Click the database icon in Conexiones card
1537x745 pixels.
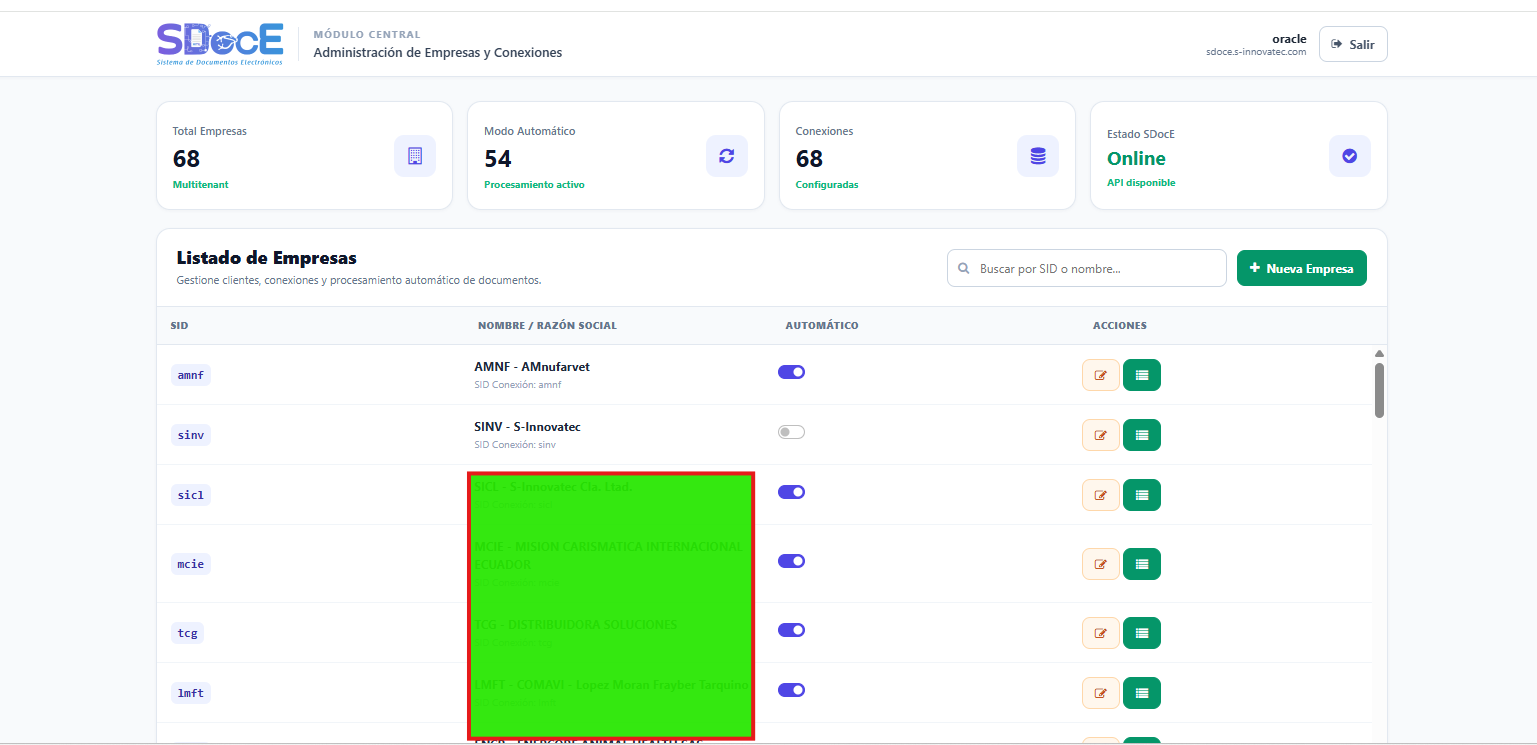pyautogui.click(x=1038, y=156)
